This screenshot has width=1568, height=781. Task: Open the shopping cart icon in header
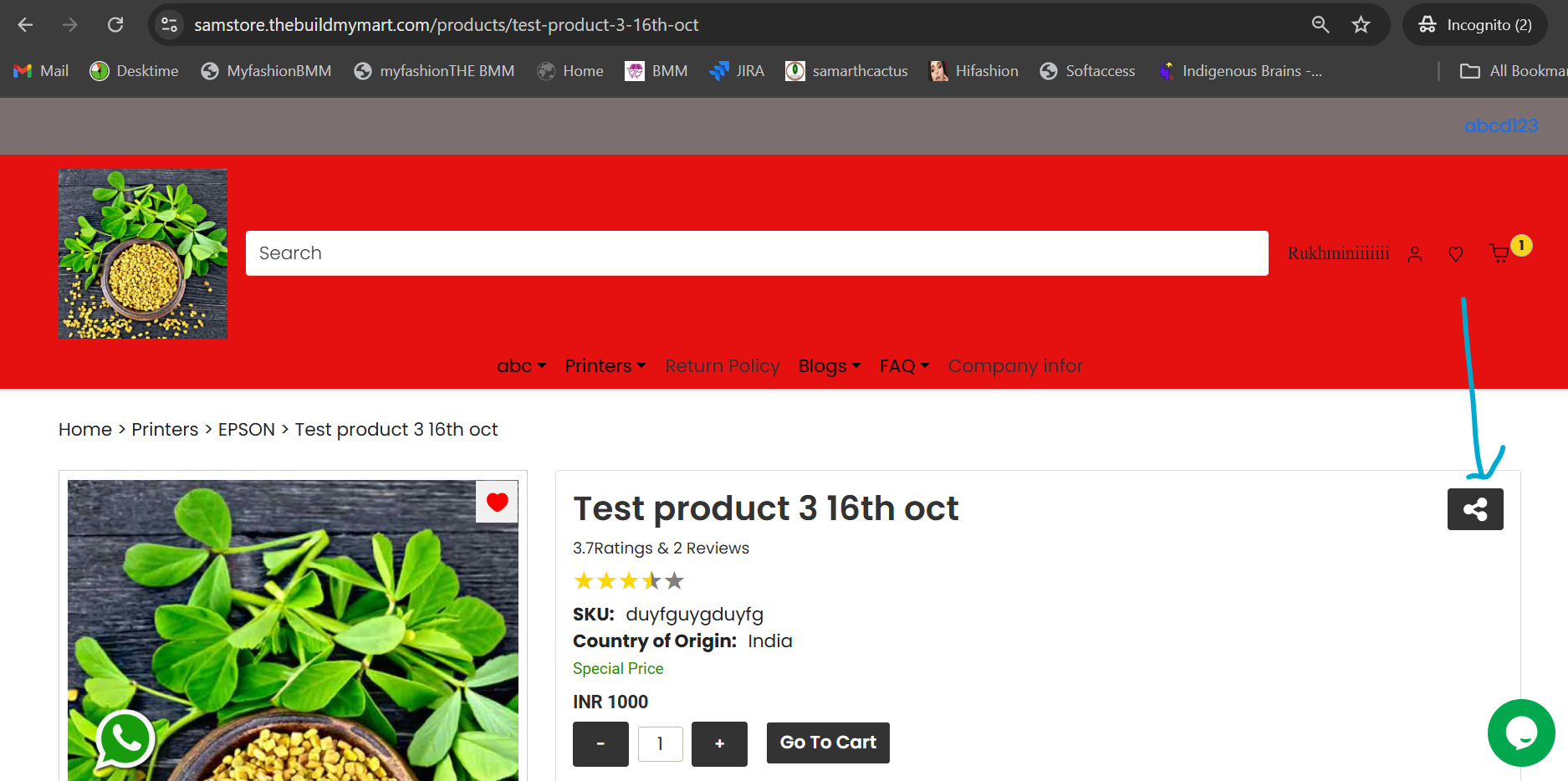pos(1499,253)
